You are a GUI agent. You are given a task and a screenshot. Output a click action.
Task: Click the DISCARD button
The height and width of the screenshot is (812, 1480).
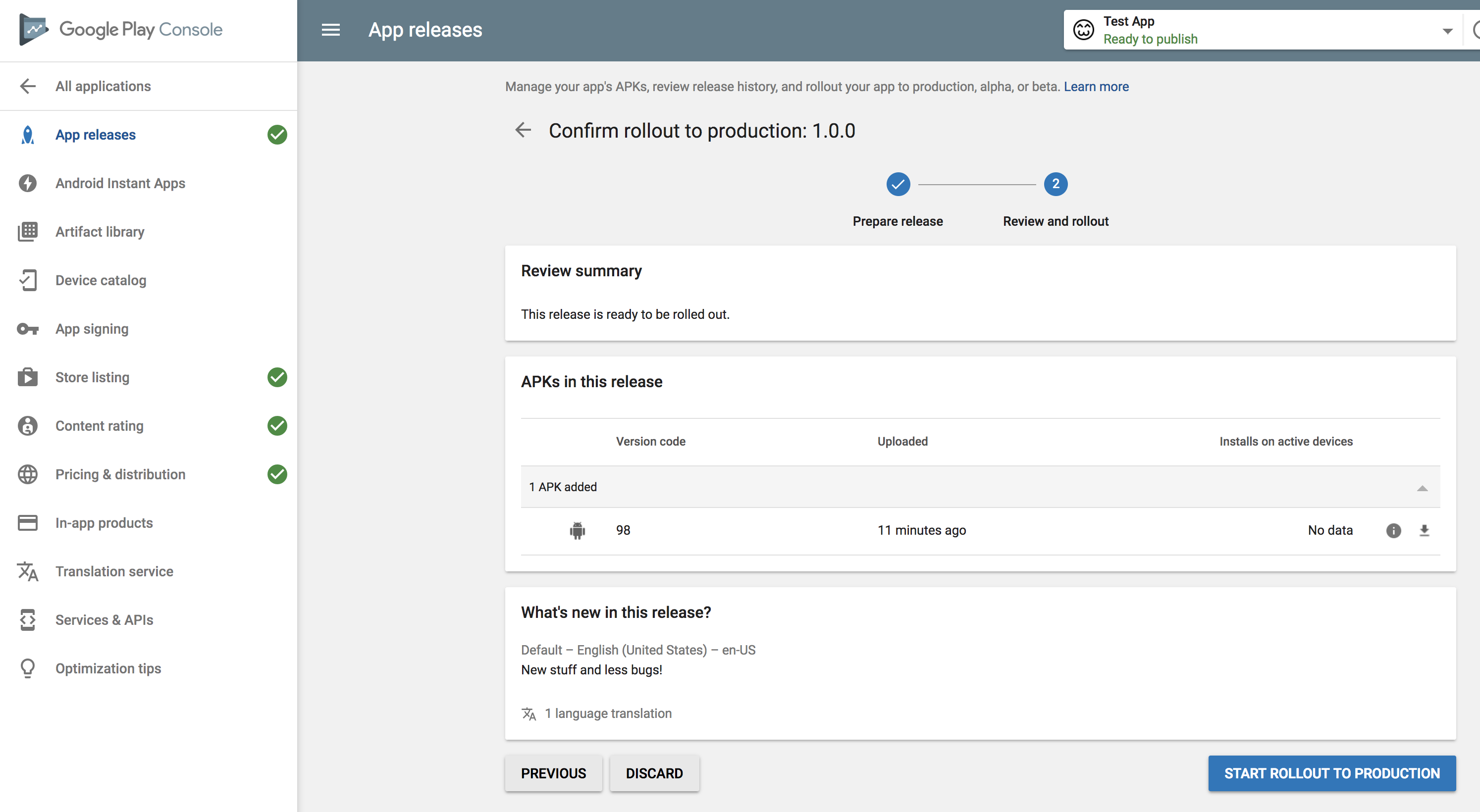(x=655, y=773)
